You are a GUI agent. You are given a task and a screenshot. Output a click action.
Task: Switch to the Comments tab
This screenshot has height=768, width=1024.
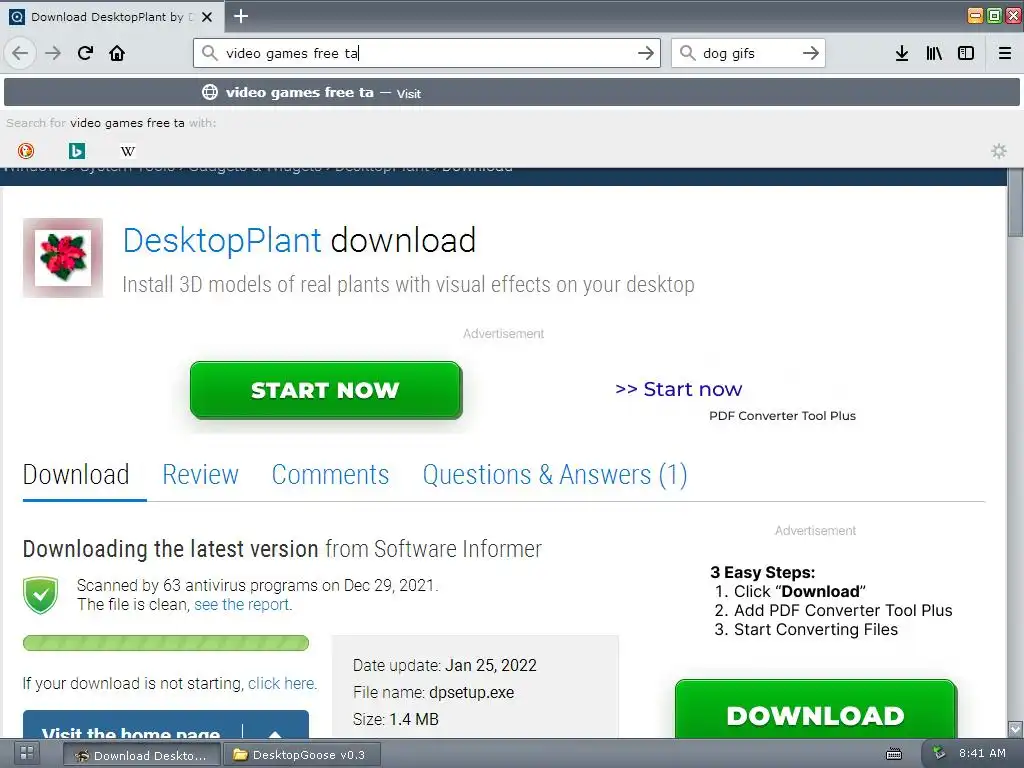coord(330,475)
